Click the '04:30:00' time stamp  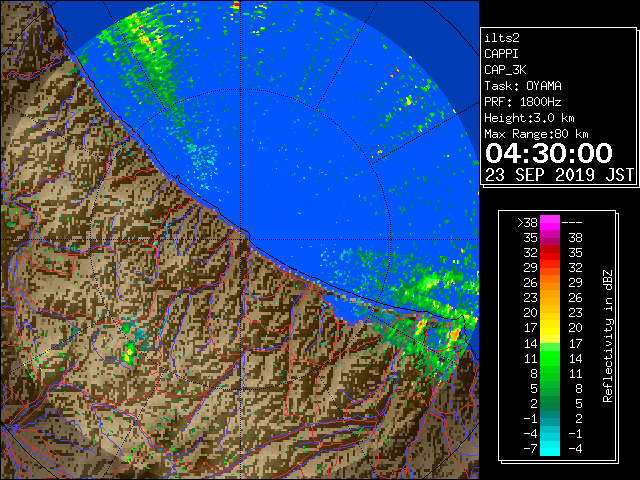pyautogui.click(x=549, y=153)
